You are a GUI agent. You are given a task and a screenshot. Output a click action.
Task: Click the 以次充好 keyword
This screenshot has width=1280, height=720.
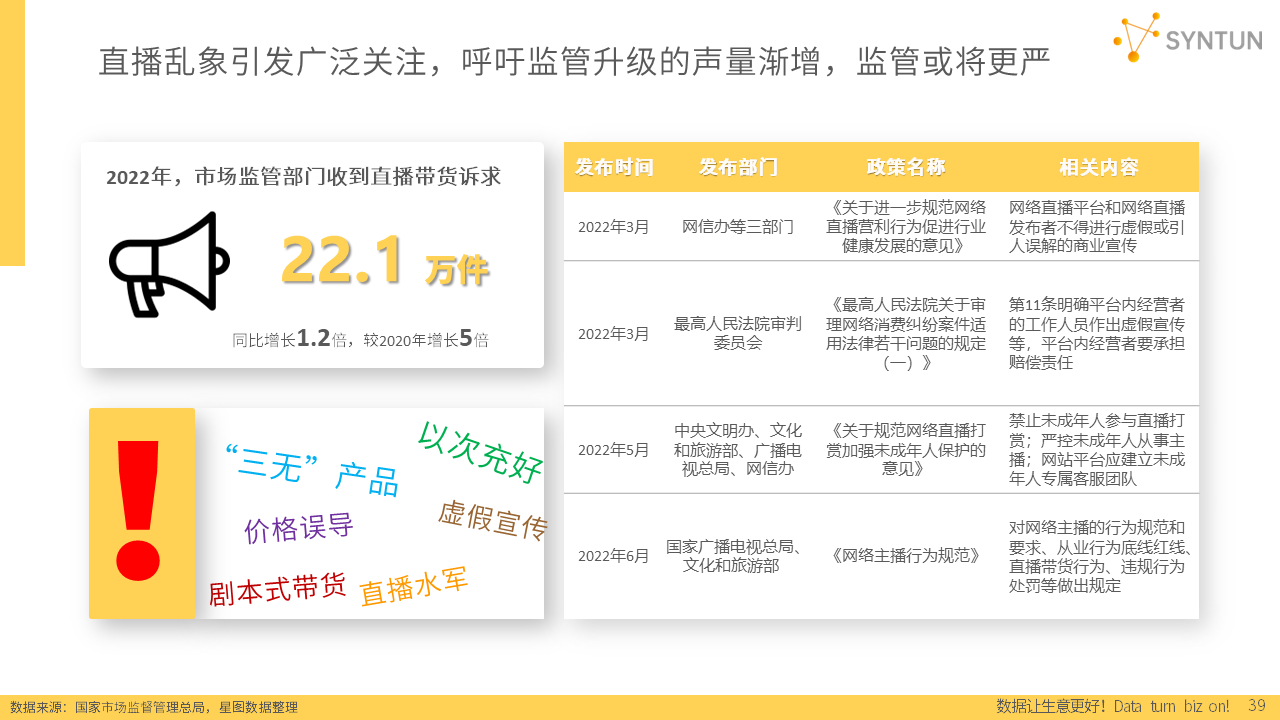click(480, 452)
